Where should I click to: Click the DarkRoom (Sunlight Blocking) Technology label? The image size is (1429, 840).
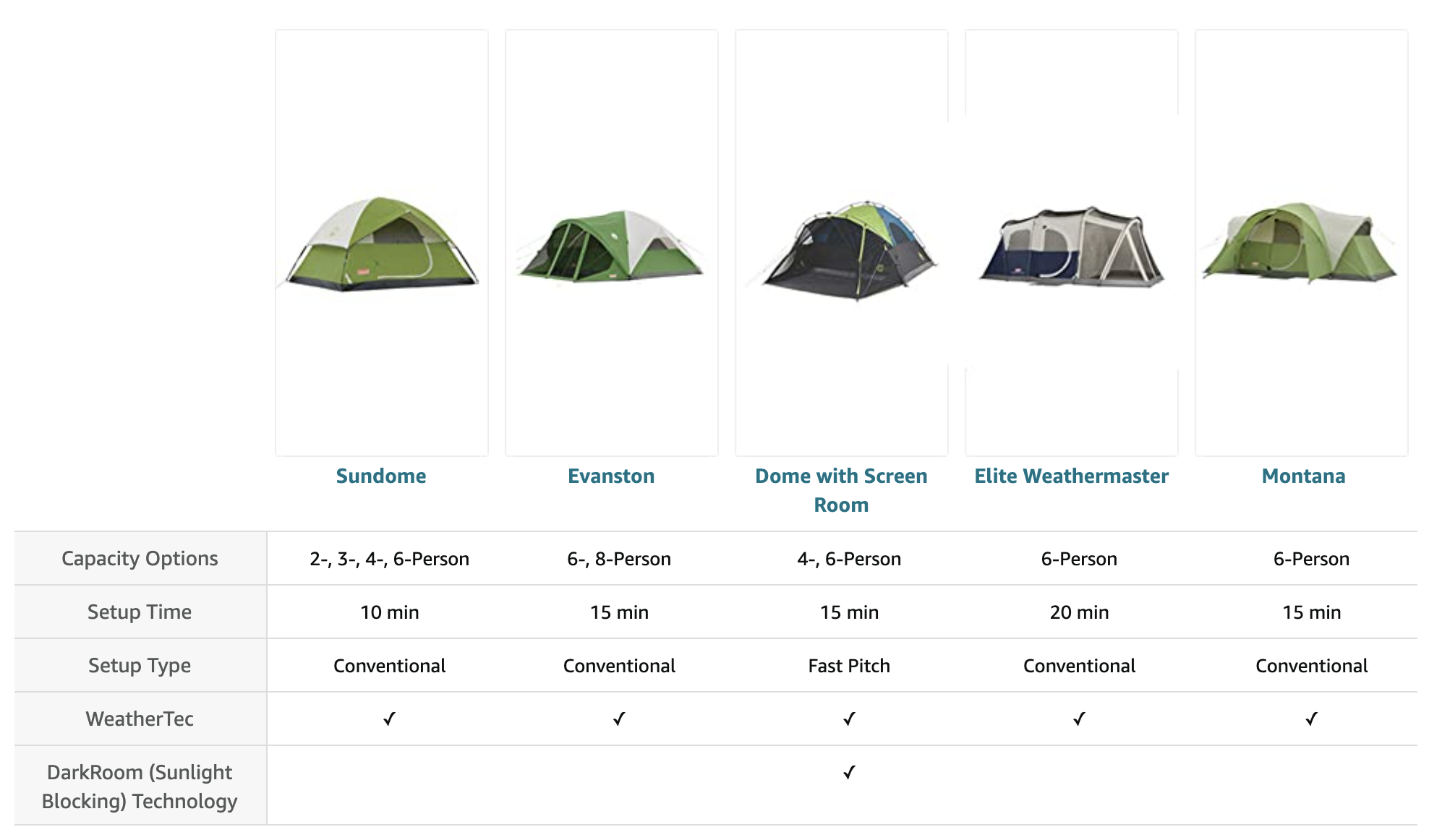click(x=140, y=787)
